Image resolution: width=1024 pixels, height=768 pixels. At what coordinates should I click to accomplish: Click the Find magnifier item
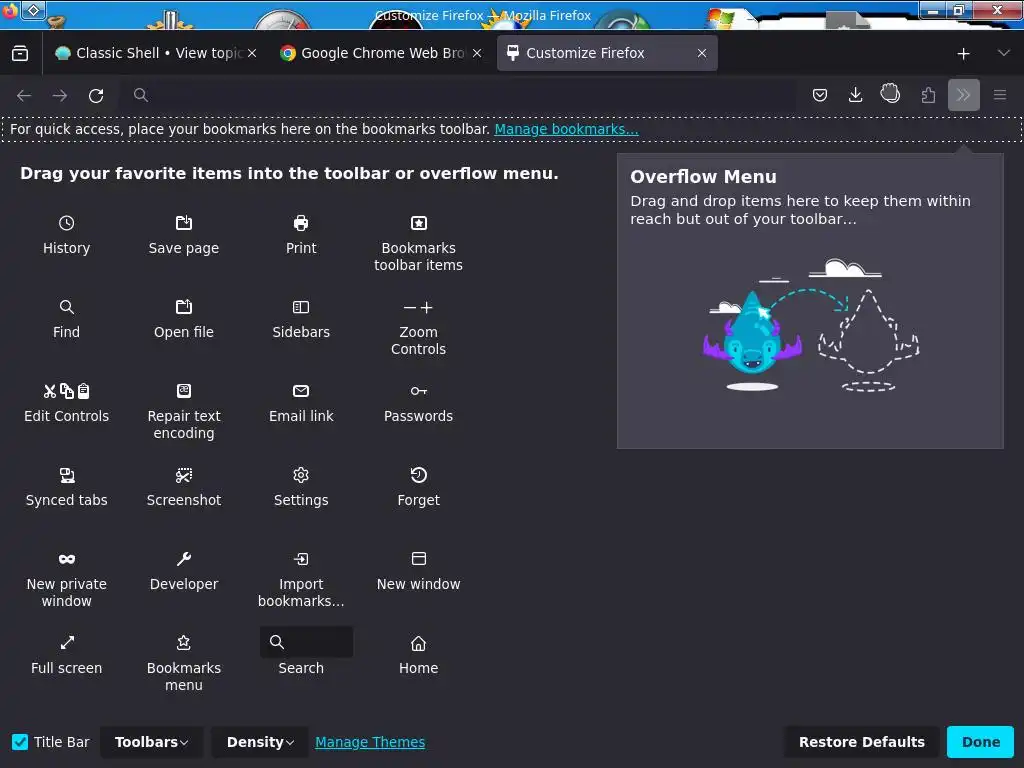pos(67,307)
